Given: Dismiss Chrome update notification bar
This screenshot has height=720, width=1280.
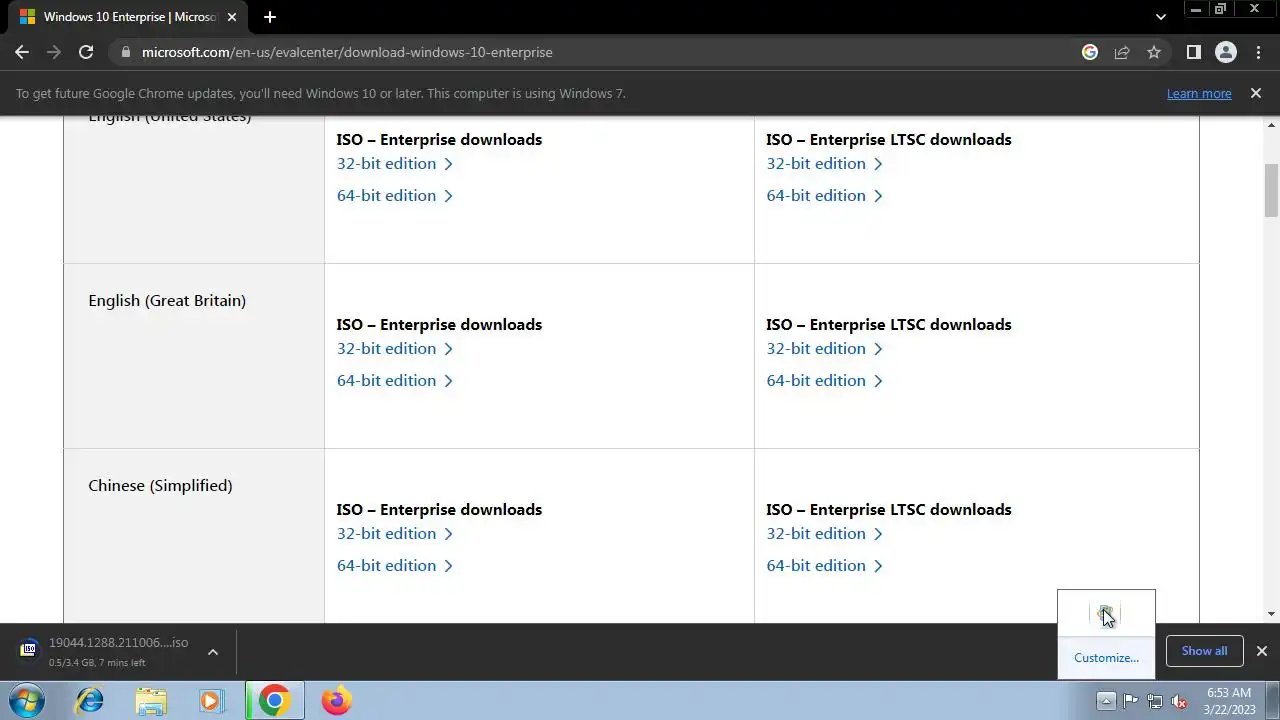Looking at the screenshot, I should (x=1256, y=93).
